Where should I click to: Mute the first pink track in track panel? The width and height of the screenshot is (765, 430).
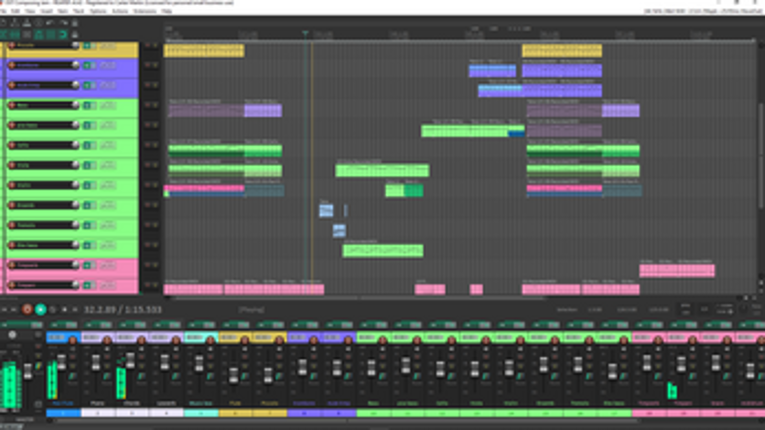point(146,265)
